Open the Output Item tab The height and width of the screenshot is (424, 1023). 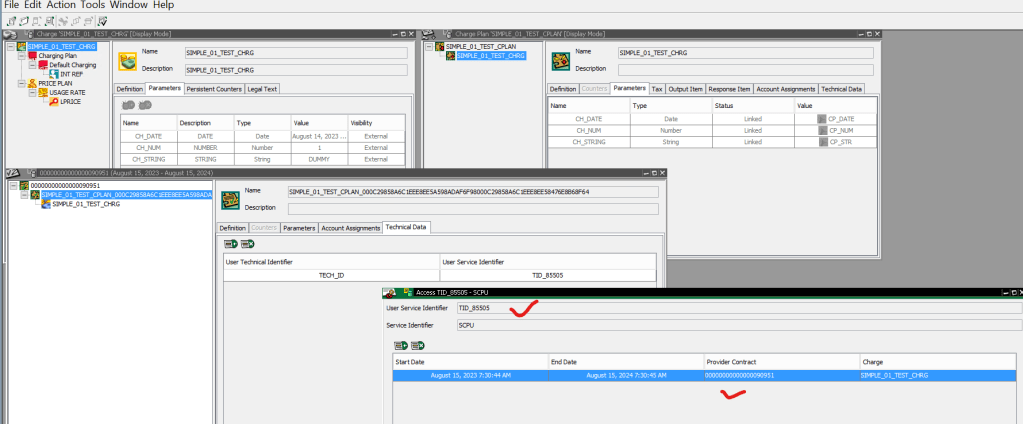coord(685,89)
